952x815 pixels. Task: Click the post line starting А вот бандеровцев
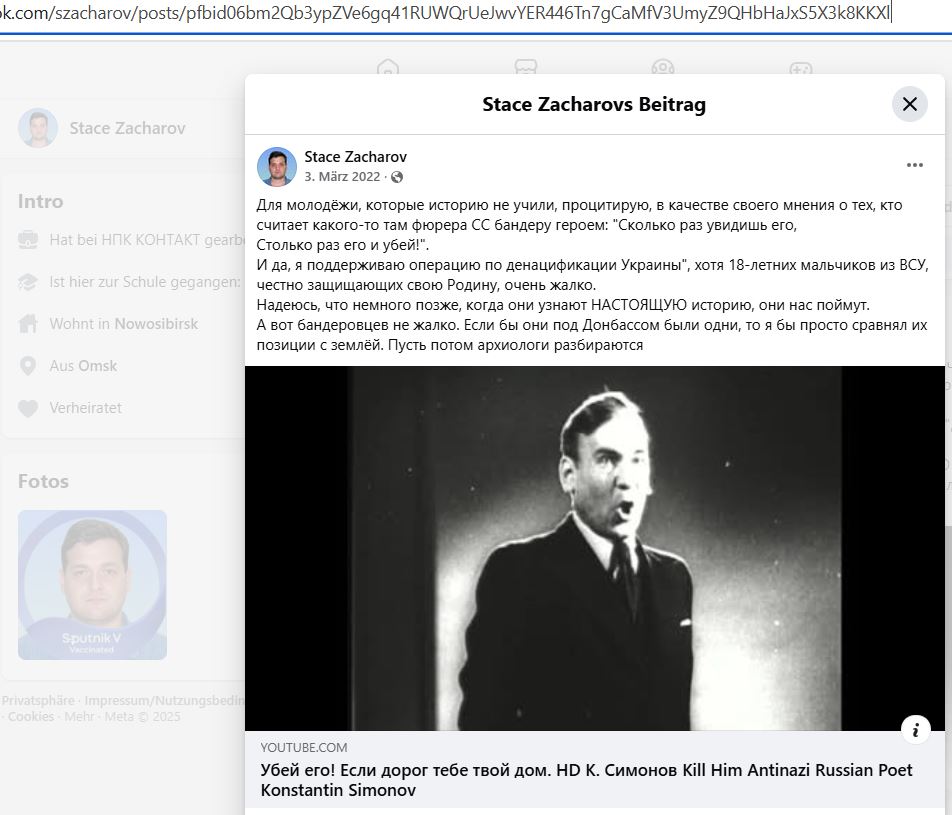592,325
